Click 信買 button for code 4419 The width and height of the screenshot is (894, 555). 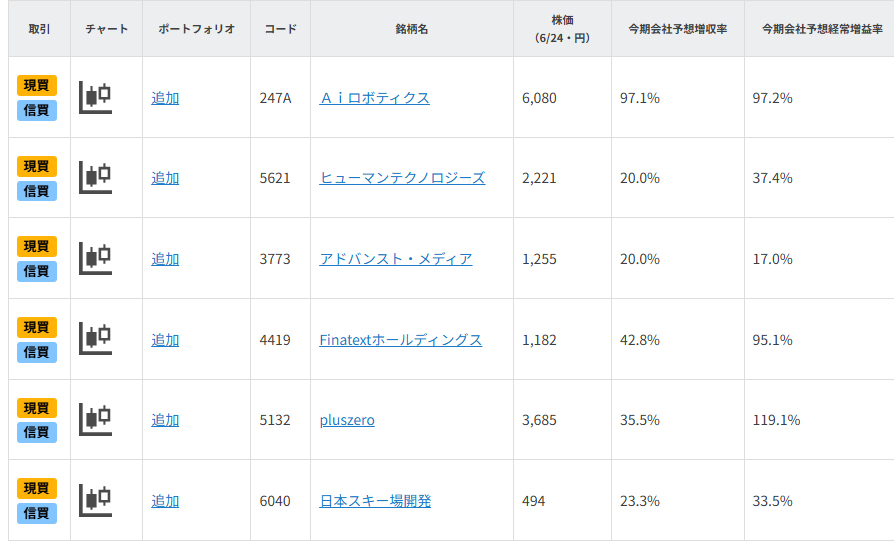36,352
